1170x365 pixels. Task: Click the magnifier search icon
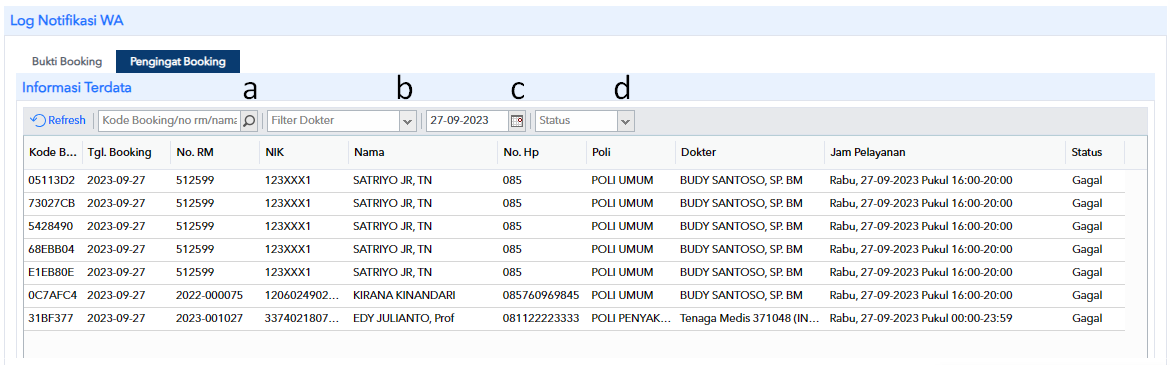[x=250, y=120]
